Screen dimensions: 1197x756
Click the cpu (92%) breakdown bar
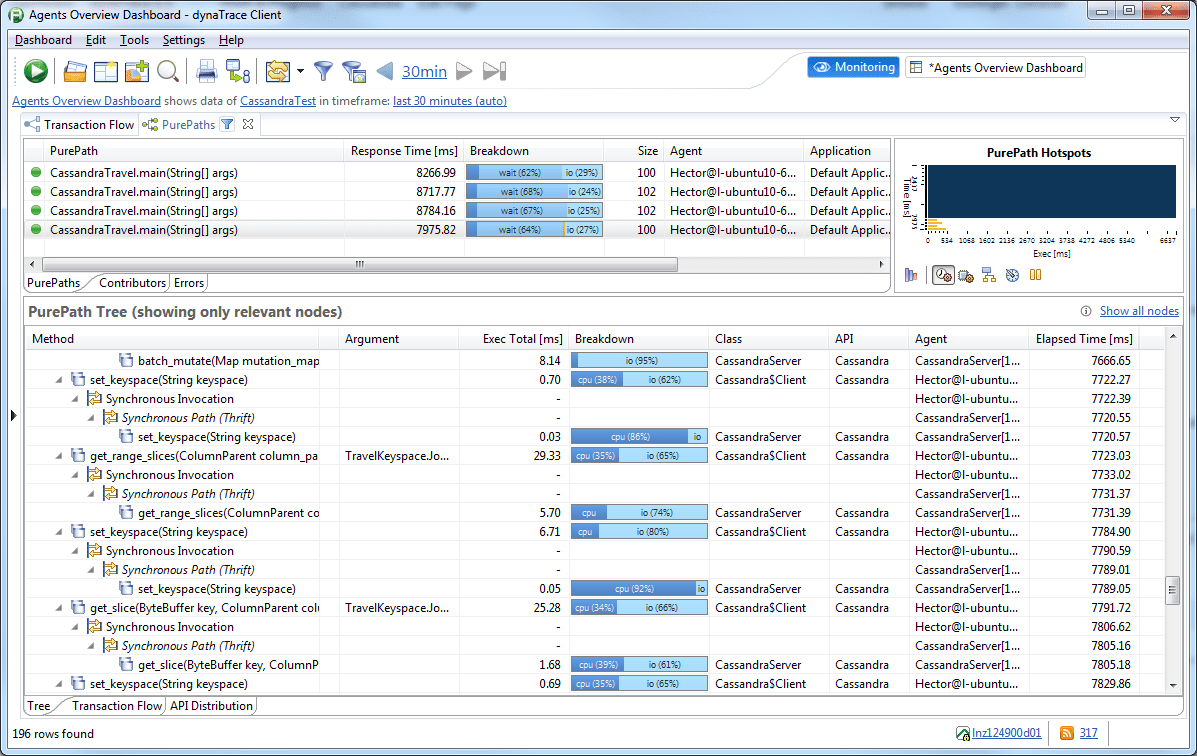(639, 589)
